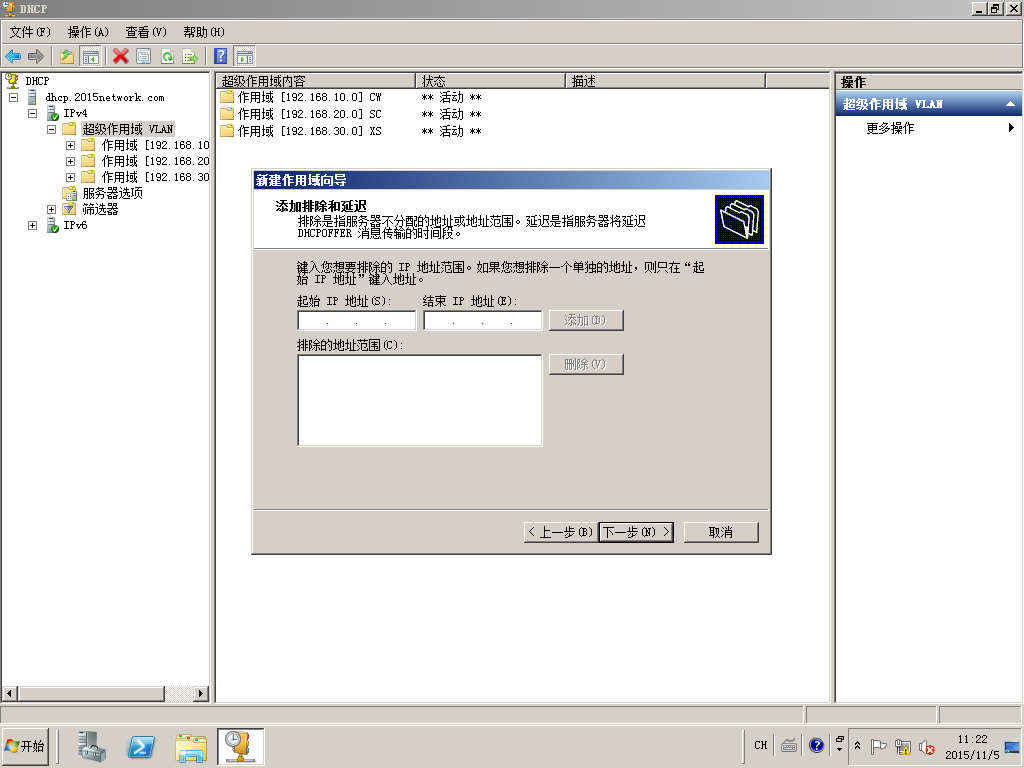Toggle the show/hide console tree icon
The image size is (1024, 768).
(x=90, y=57)
